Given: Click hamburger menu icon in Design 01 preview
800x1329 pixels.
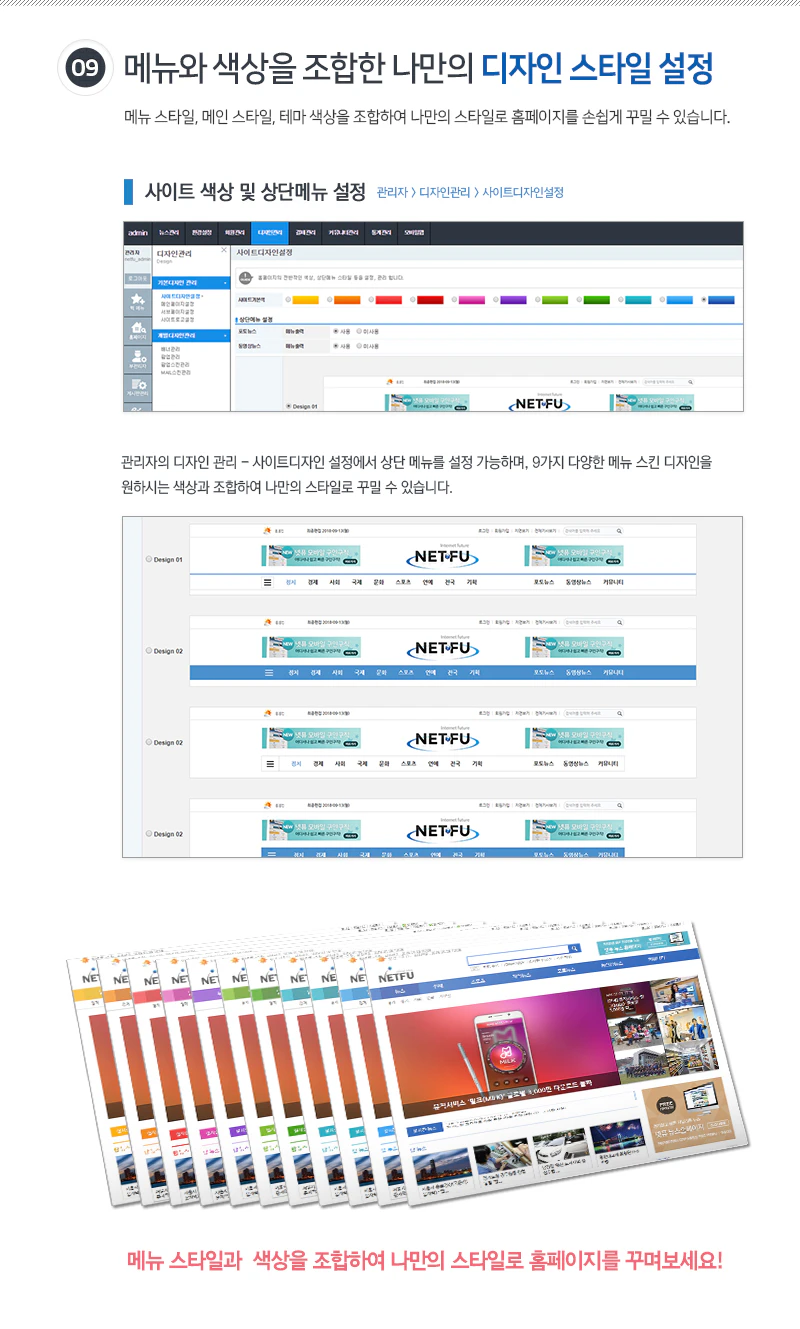Looking at the screenshot, I should [x=268, y=581].
